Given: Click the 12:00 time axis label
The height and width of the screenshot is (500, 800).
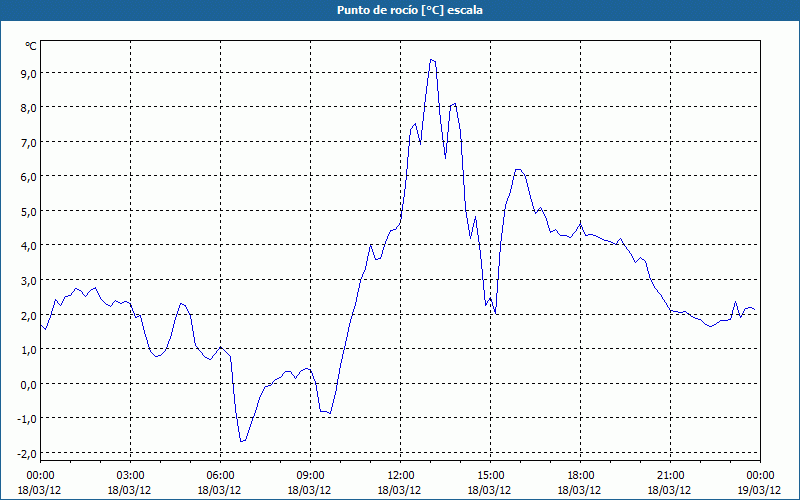Looking at the screenshot, I should (401, 476).
